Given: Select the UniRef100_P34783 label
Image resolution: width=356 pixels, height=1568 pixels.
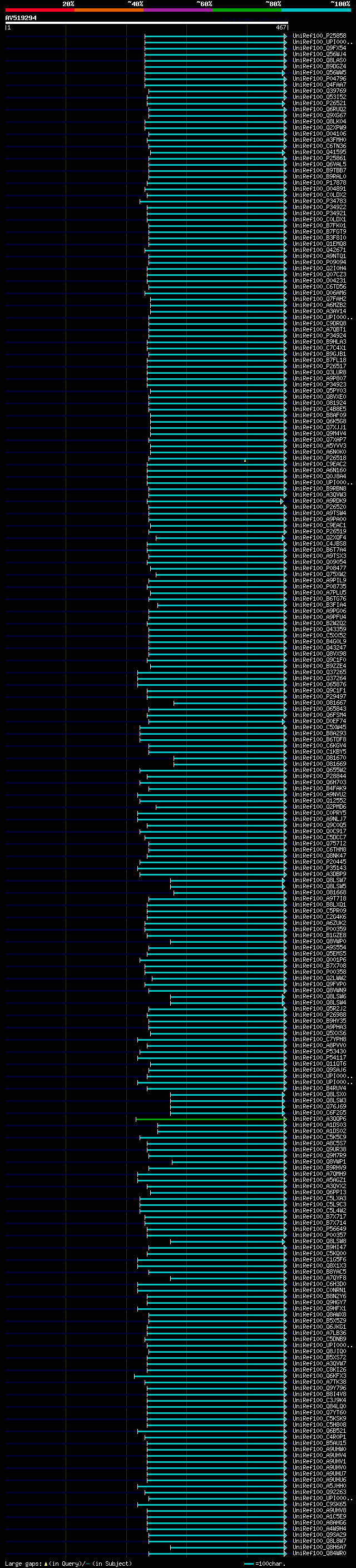Looking at the screenshot, I should [x=319, y=201].
